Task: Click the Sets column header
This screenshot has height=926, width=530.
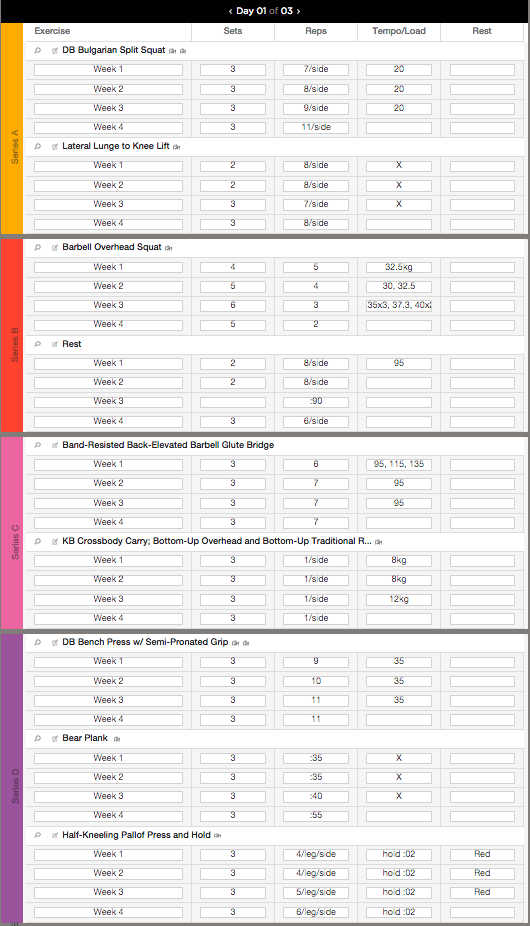Action: click(x=233, y=31)
